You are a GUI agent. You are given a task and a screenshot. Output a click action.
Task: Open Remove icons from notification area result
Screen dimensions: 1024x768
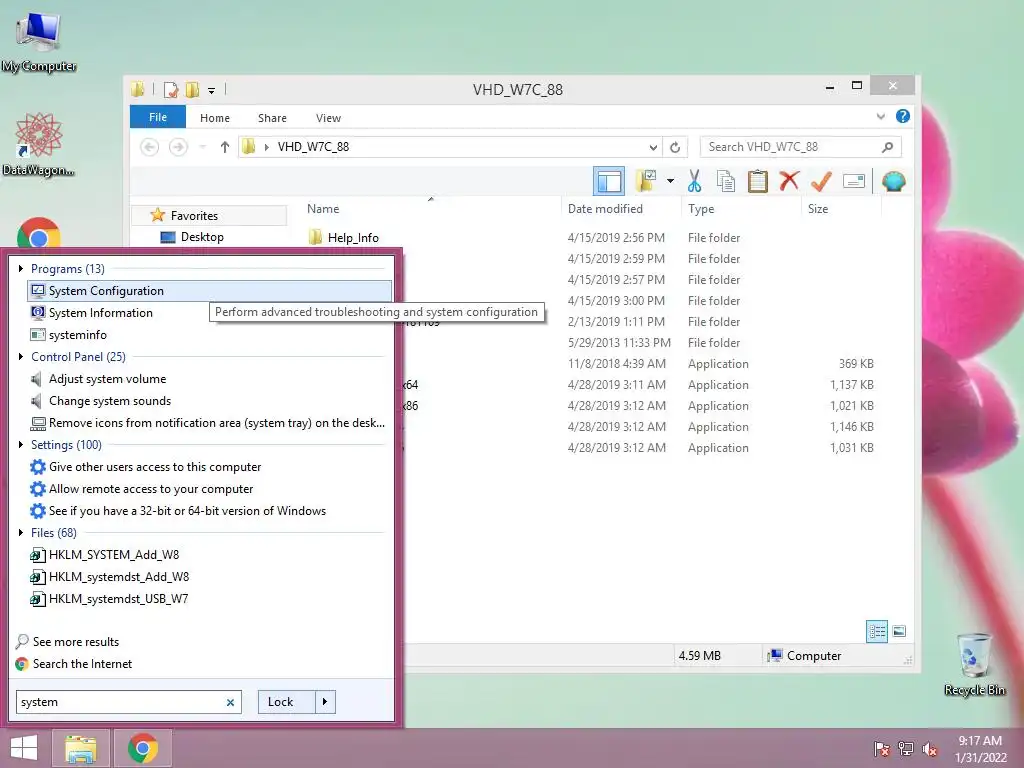point(208,423)
